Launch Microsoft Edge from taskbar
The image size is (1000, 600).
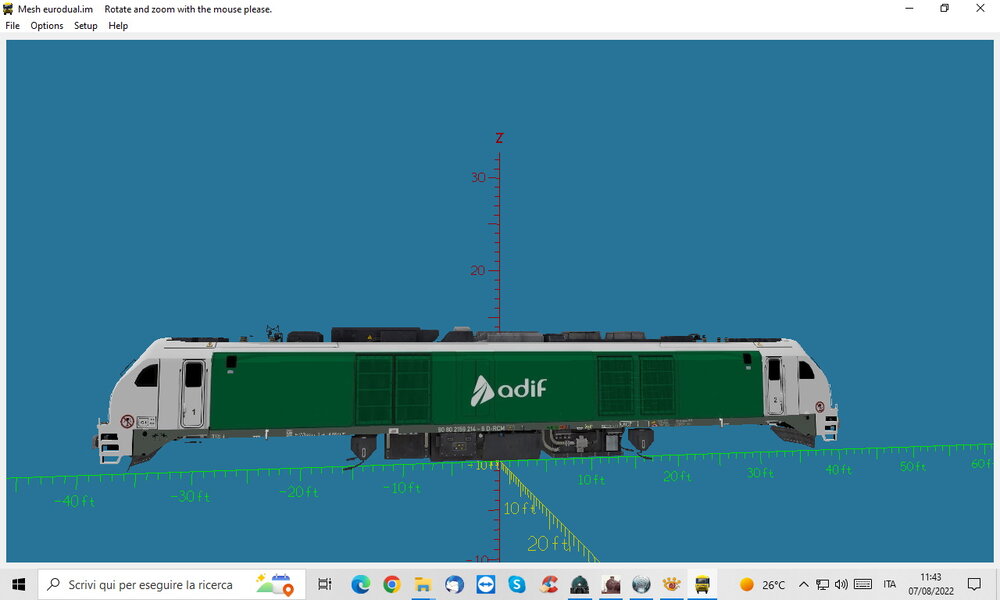[360, 584]
